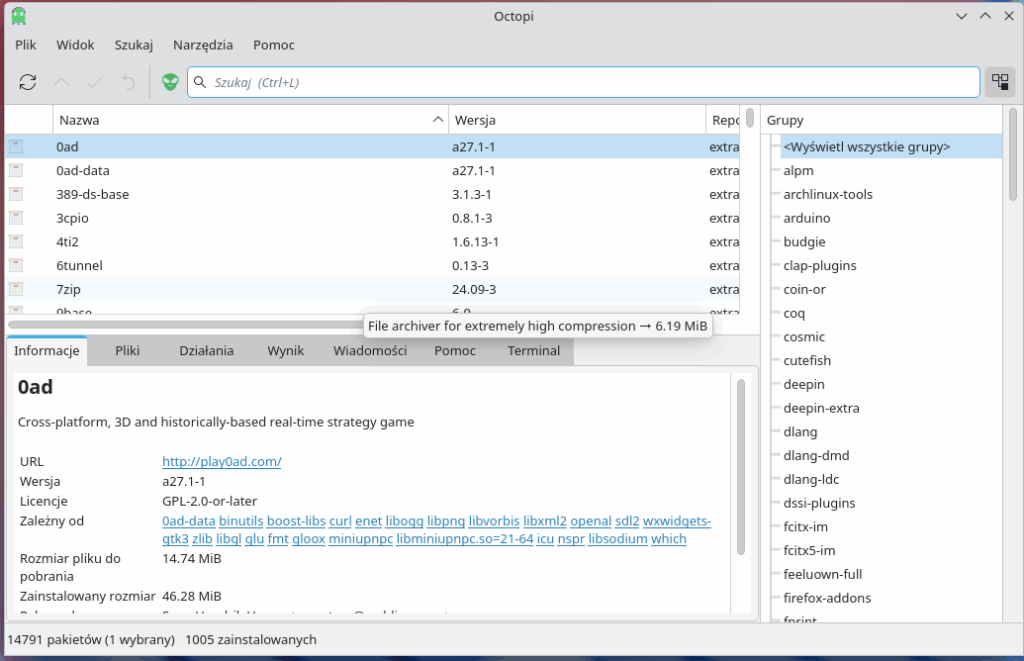Viewport: 1024px width, 661px height.
Task: Click package status icon for 4ti2
Action: pos(16,242)
